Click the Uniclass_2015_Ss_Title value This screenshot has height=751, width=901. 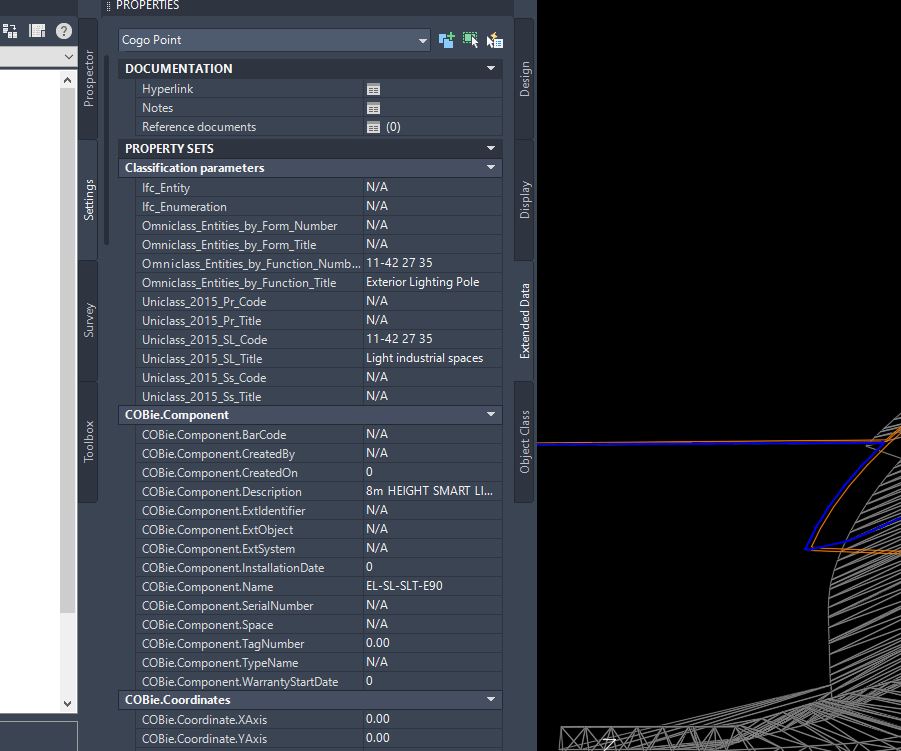[433, 396]
